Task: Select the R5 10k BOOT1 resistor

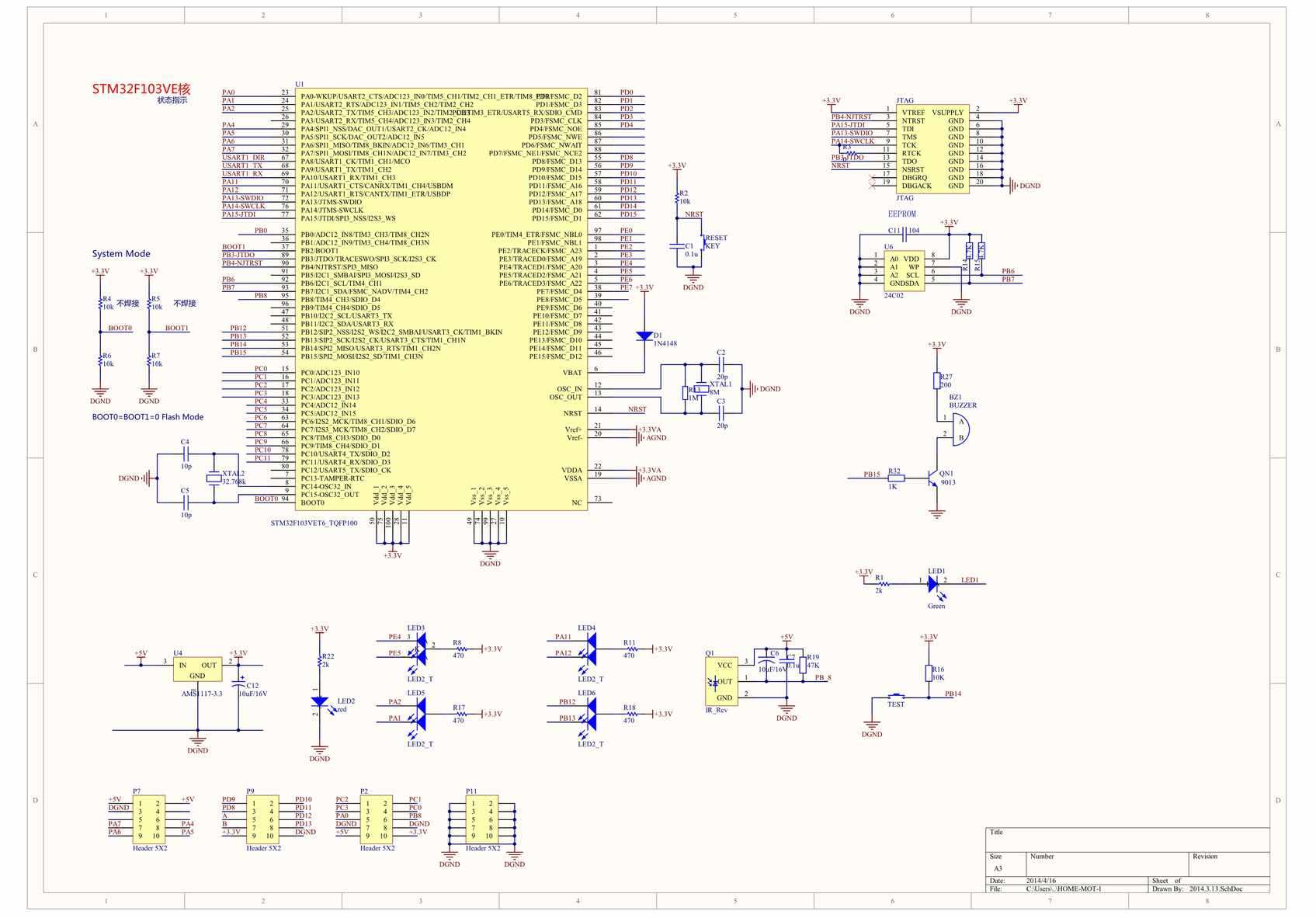Action: coord(149,303)
